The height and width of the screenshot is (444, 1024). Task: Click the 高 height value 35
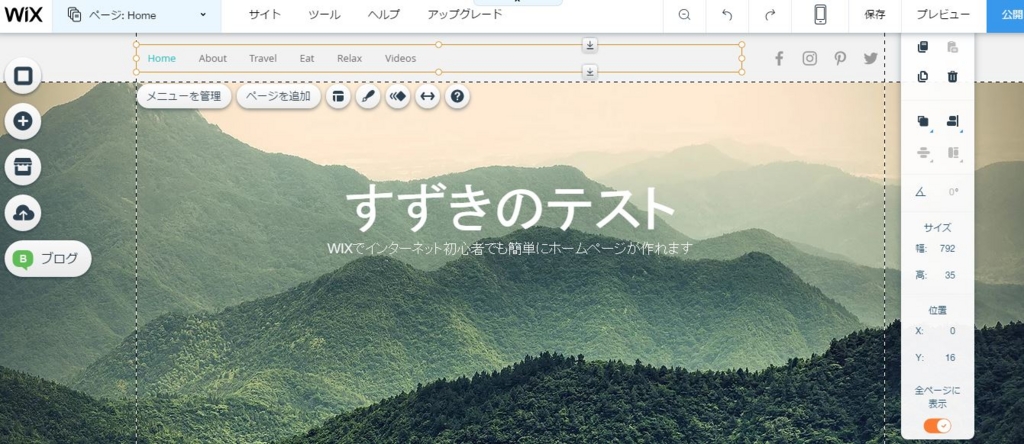(950, 276)
